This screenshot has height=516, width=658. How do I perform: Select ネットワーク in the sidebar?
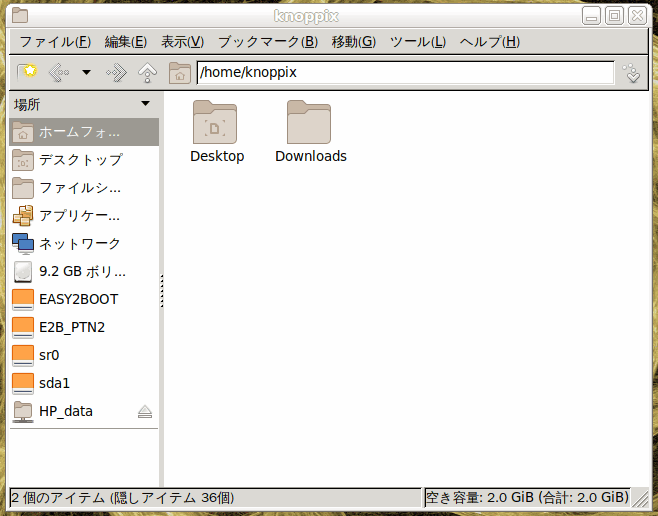84,243
